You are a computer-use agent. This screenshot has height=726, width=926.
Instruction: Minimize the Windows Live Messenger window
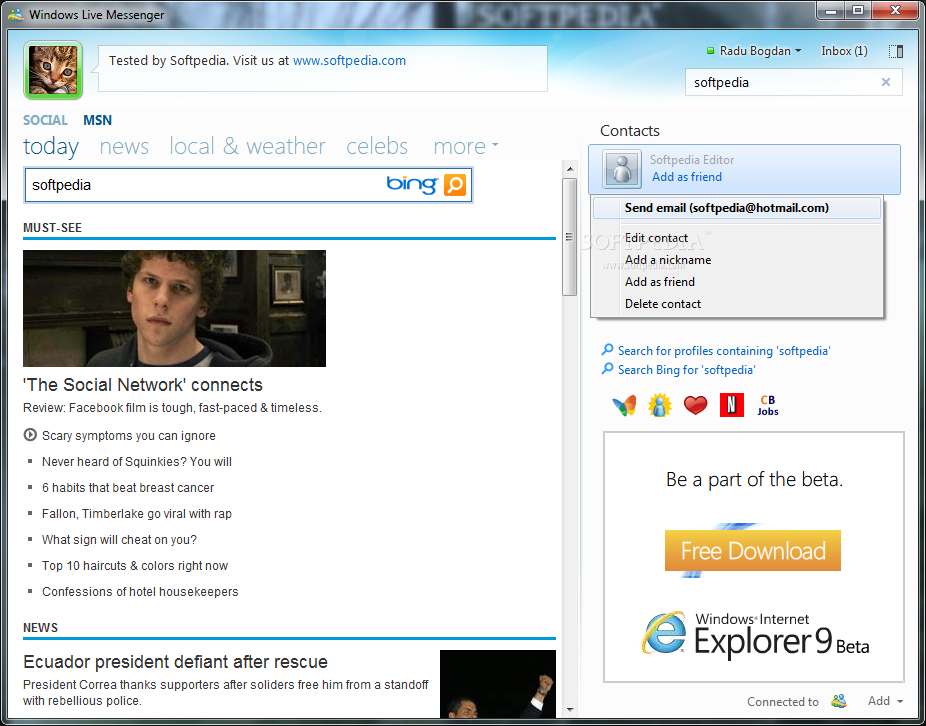(831, 10)
